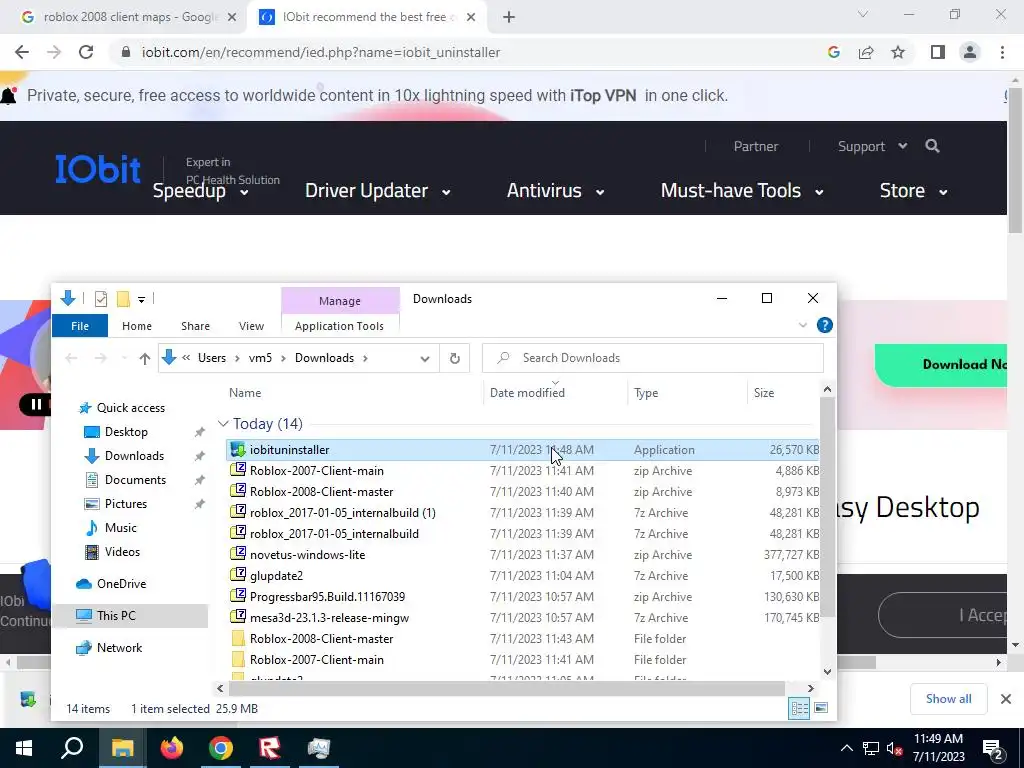This screenshot has width=1024, height=768.
Task: Open Chrome side panel icon
Action: (938, 52)
